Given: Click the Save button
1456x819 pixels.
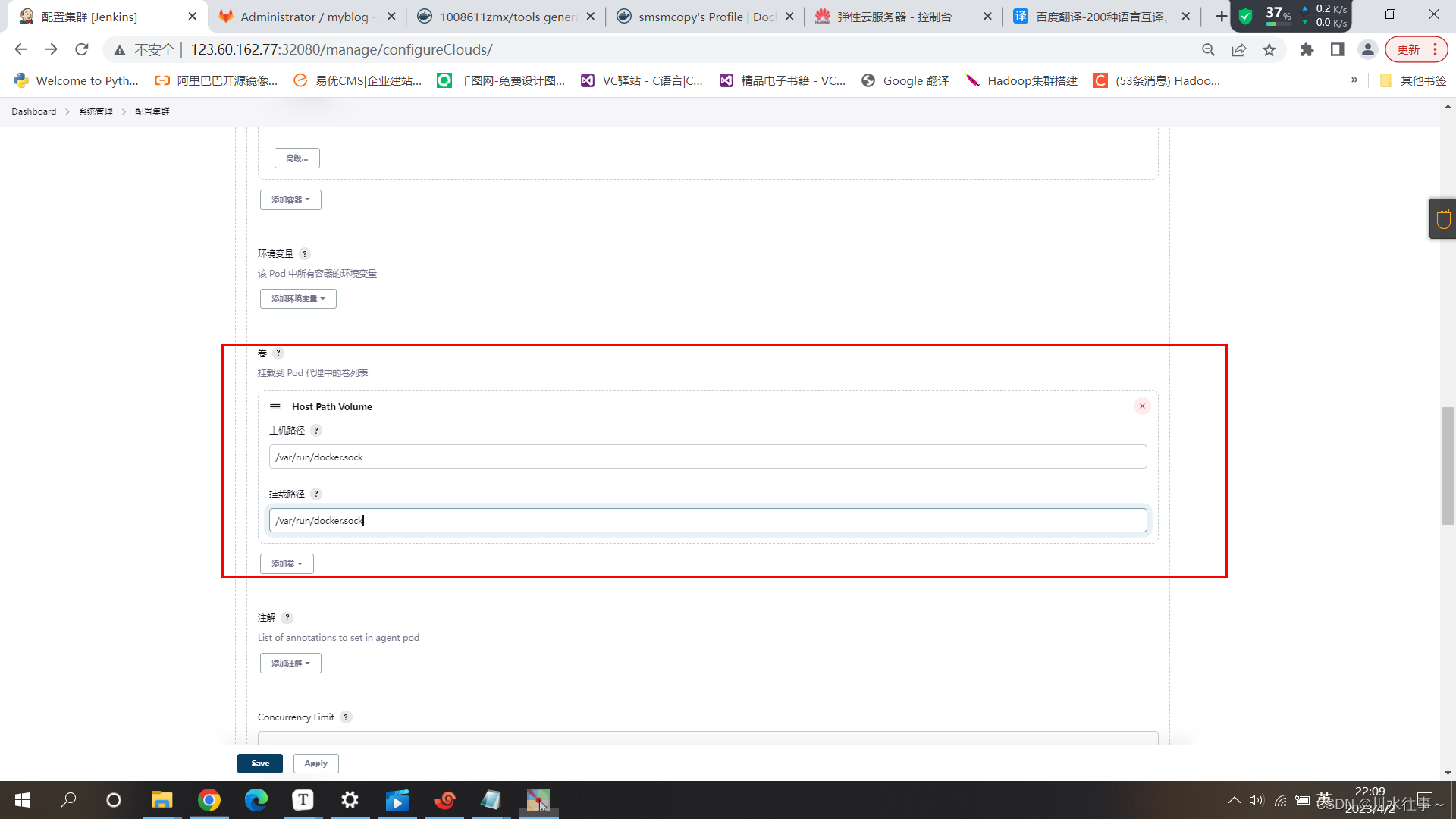Looking at the screenshot, I should click(x=259, y=764).
